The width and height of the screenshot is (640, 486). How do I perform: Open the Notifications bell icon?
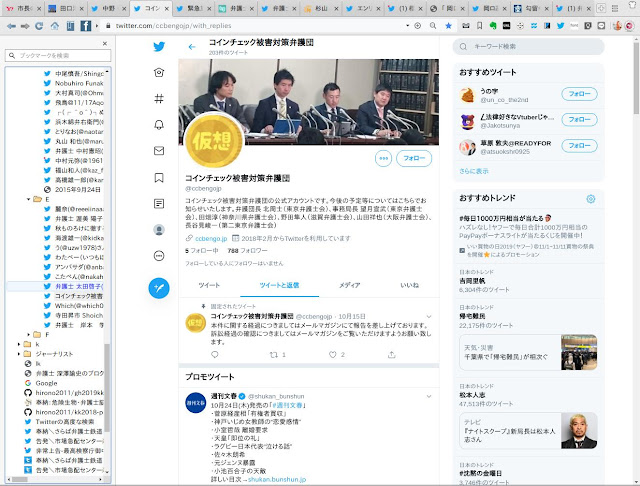point(159,124)
